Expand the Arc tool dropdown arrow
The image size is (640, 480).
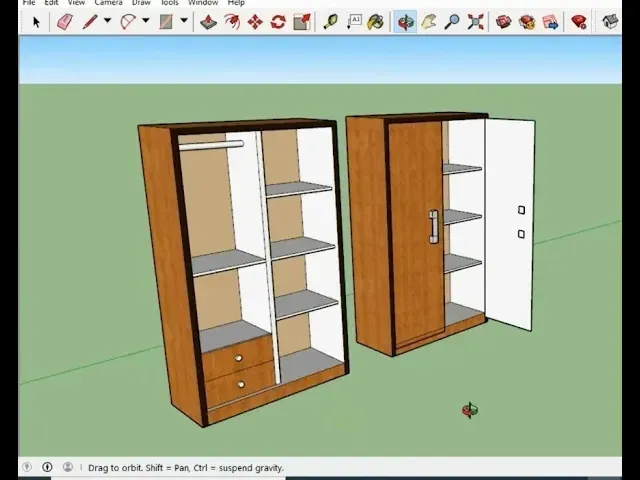point(145,21)
